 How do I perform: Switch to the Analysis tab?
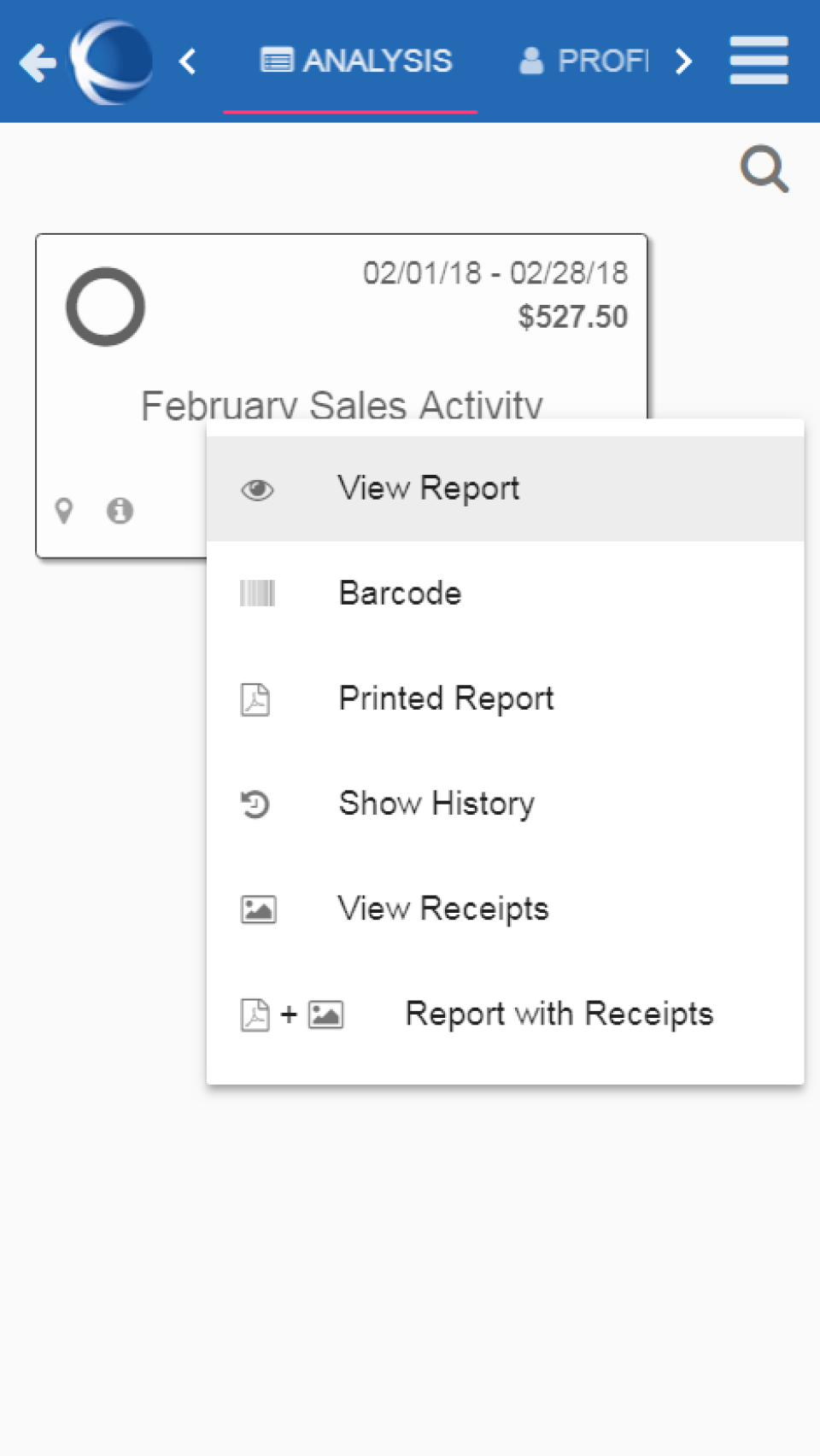click(x=356, y=61)
